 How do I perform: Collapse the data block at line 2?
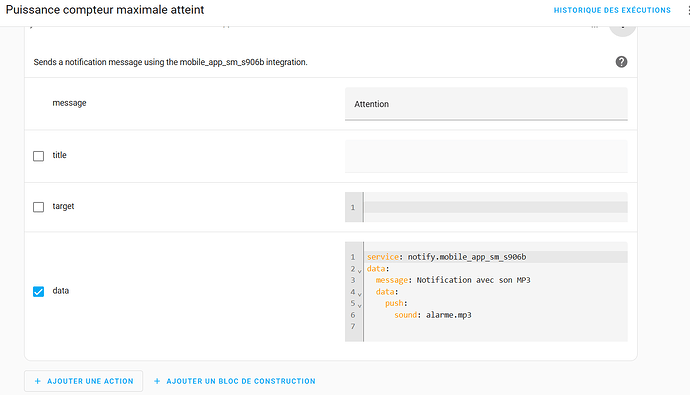[360, 271]
